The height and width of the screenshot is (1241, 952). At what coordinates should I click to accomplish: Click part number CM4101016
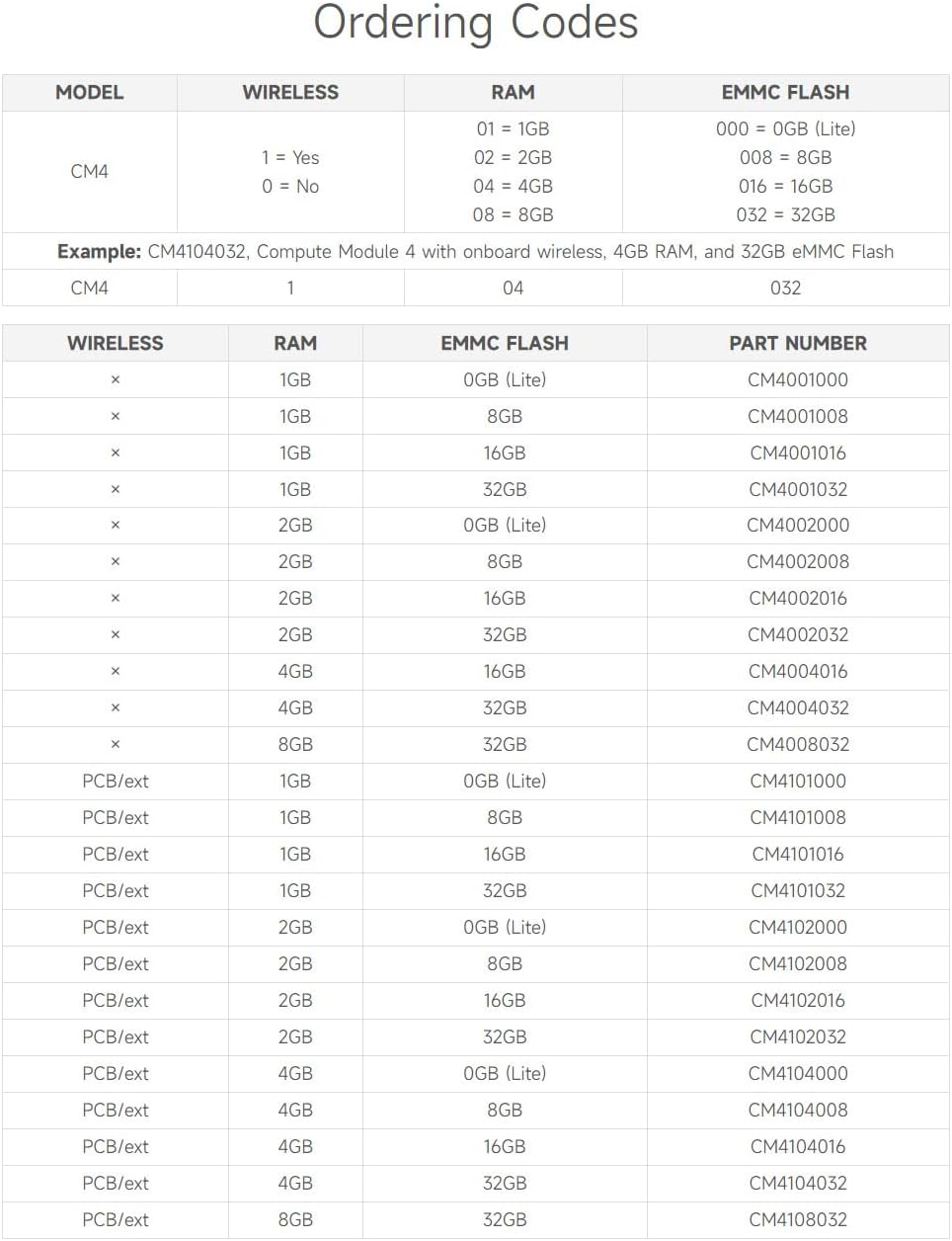point(798,855)
